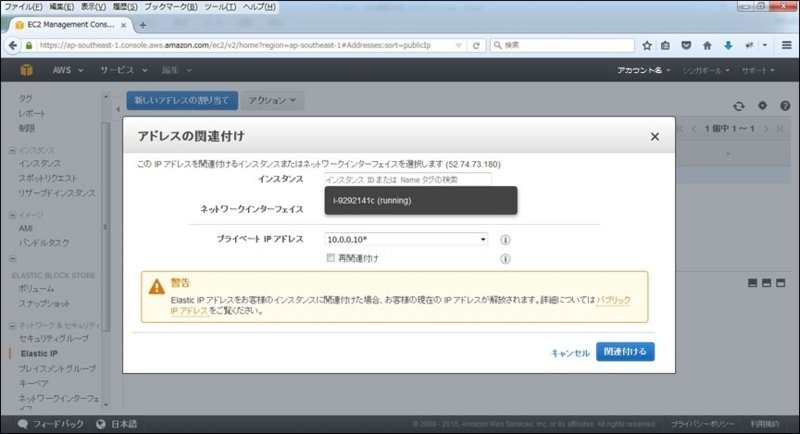Click the AWS cube logo icon
This screenshot has height=434, width=800.
(26, 71)
